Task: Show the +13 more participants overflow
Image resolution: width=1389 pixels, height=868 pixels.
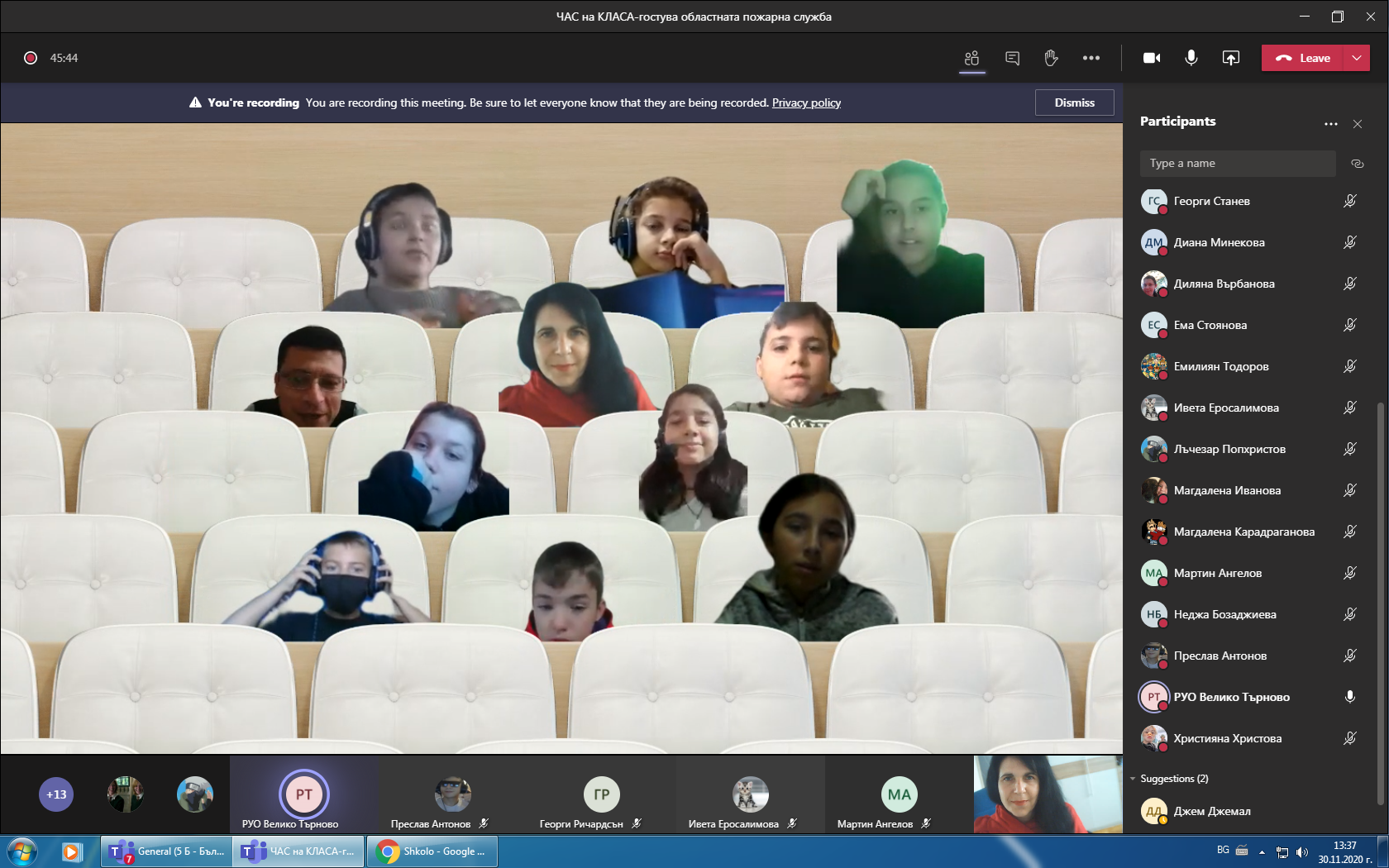Action: pyautogui.click(x=56, y=794)
